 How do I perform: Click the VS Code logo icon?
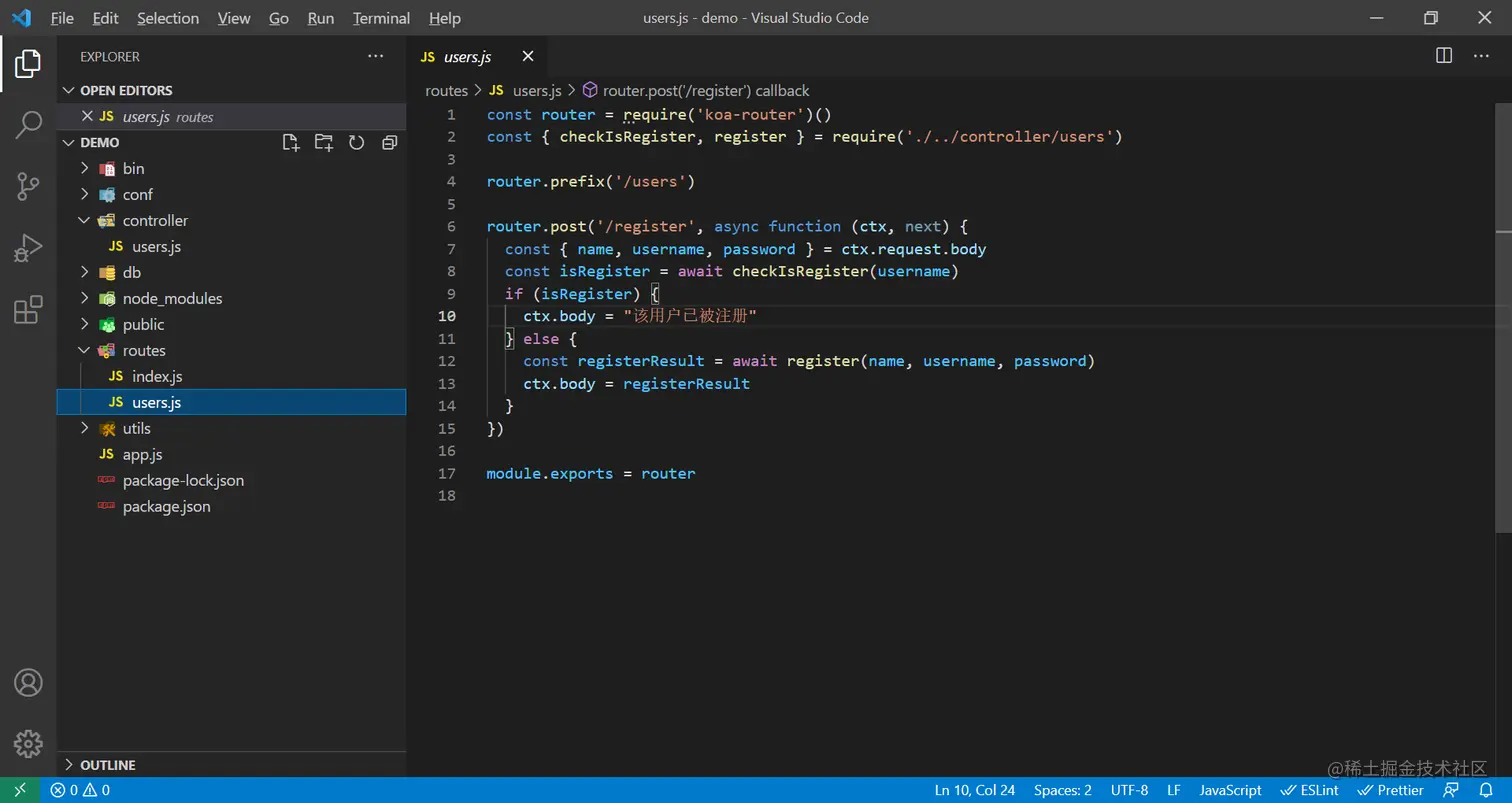(x=21, y=18)
